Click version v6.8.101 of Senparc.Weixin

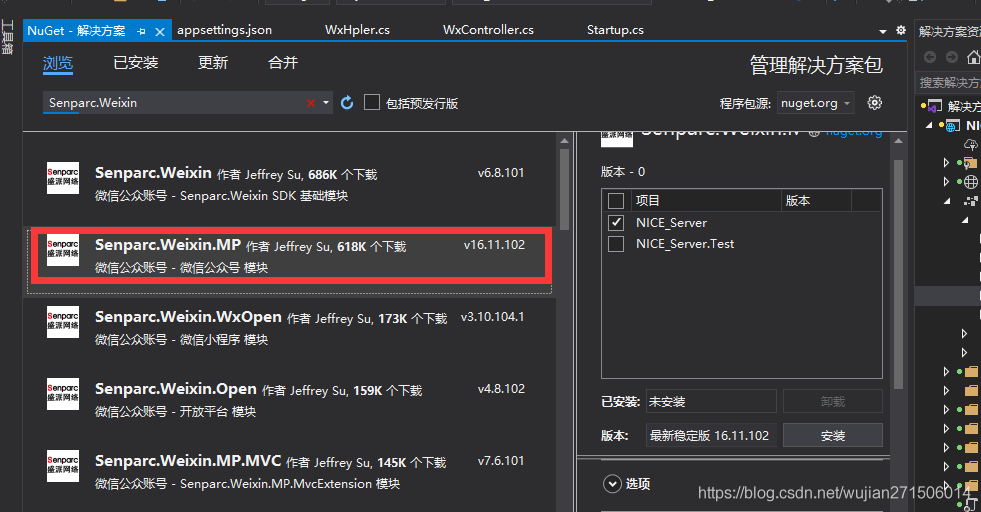(501, 173)
